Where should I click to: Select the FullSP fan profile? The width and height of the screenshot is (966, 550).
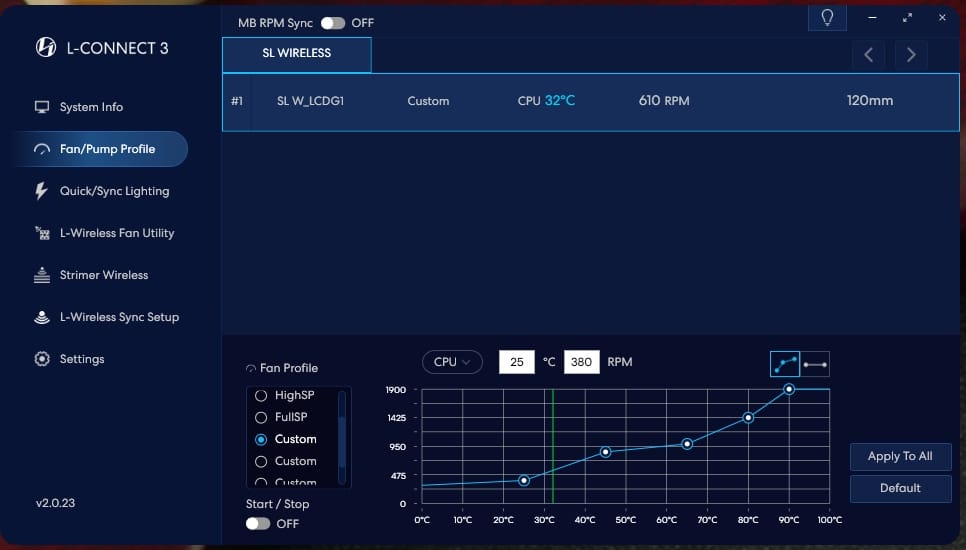tap(262, 417)
